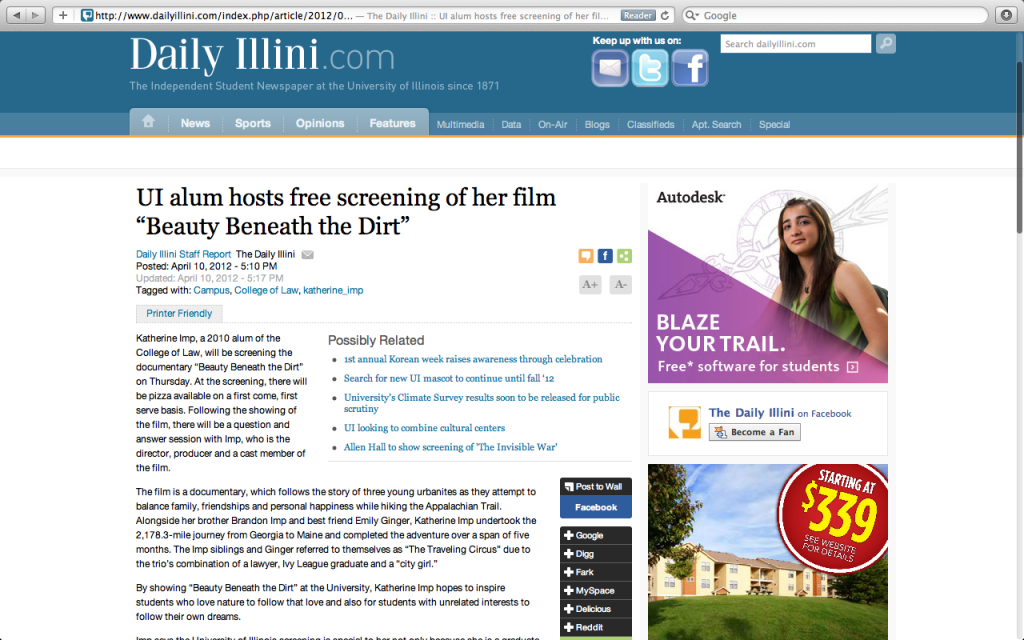
Task: Open the Daily Illini Twitter icon
Action: click(650, 68)
